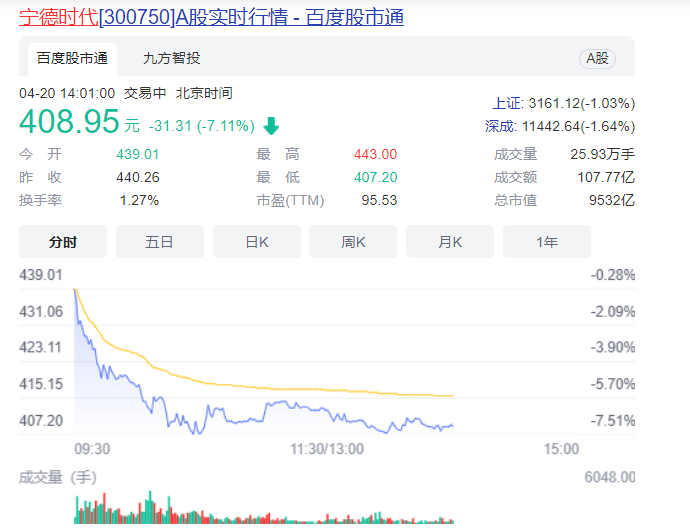Click the -3.90% percent axis label
The image size is (690, 531).
(x=613, y=347)
